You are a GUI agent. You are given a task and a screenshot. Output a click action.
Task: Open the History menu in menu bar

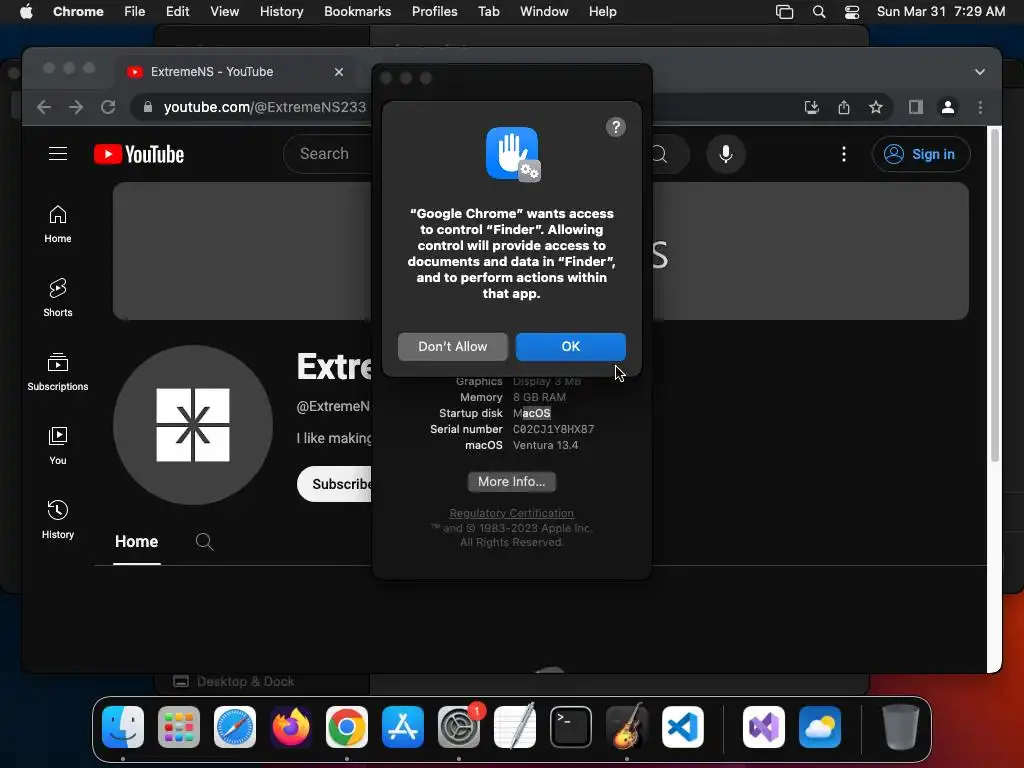[281, 12]
